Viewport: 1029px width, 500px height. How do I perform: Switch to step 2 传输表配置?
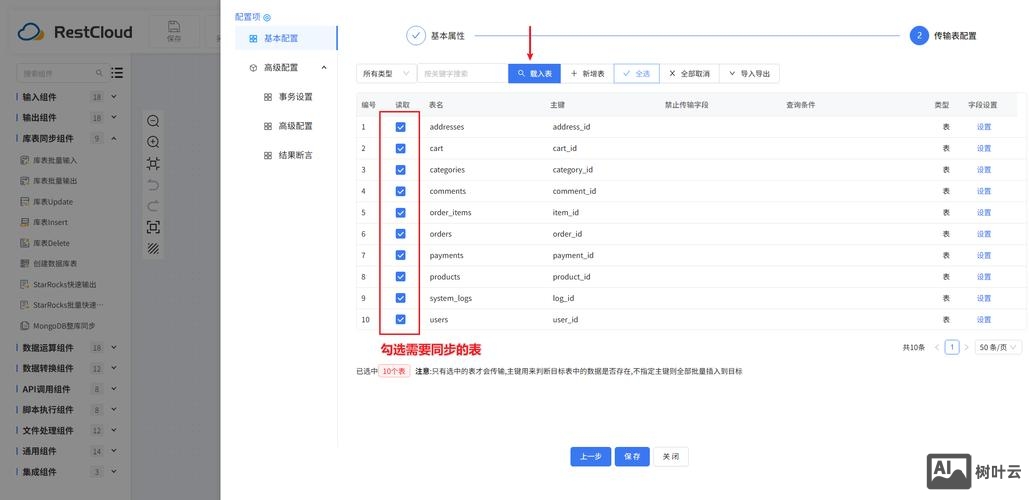944,35
